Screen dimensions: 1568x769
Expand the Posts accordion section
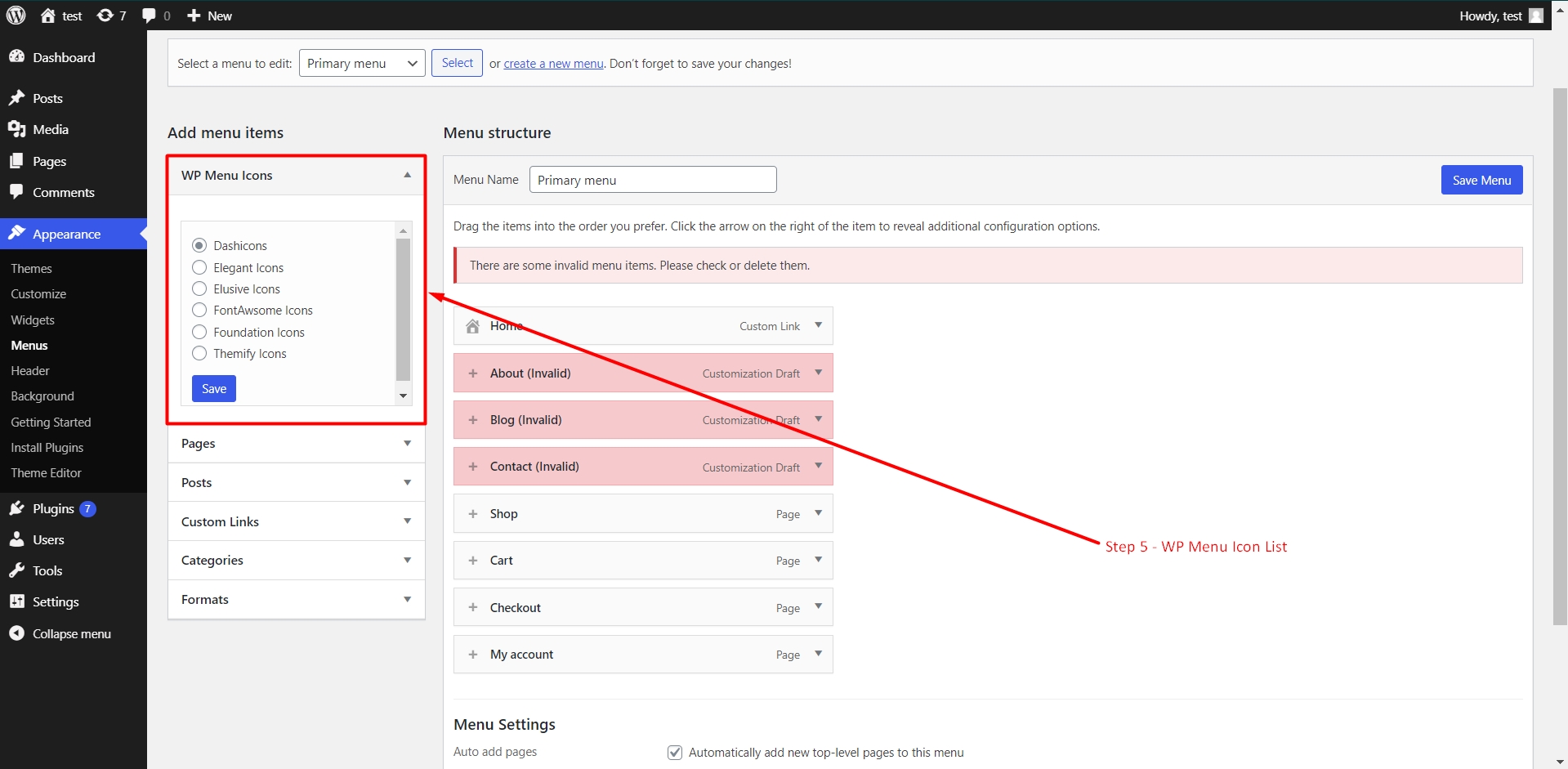click(x=296, y=482)
